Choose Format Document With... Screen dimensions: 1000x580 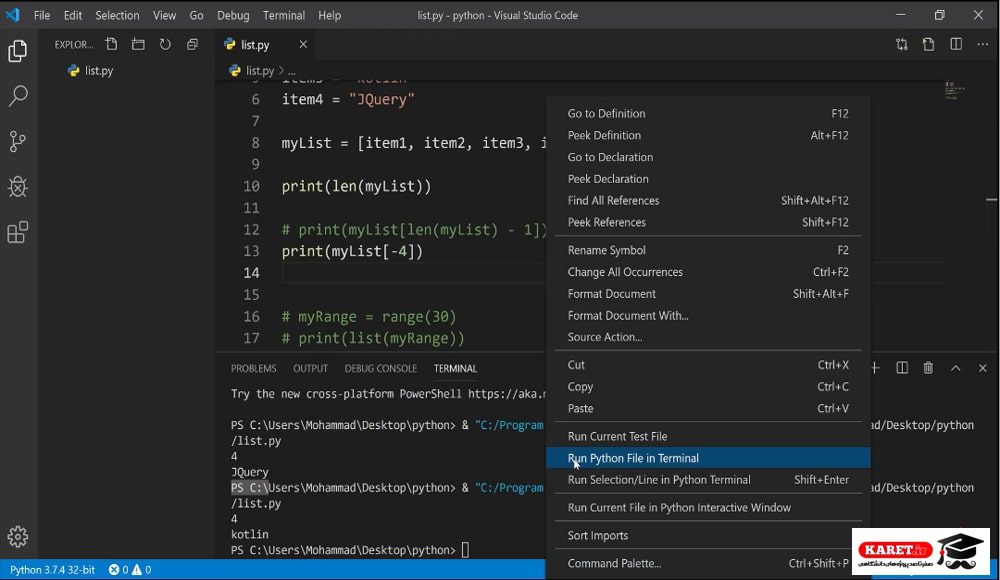[708, 315]
